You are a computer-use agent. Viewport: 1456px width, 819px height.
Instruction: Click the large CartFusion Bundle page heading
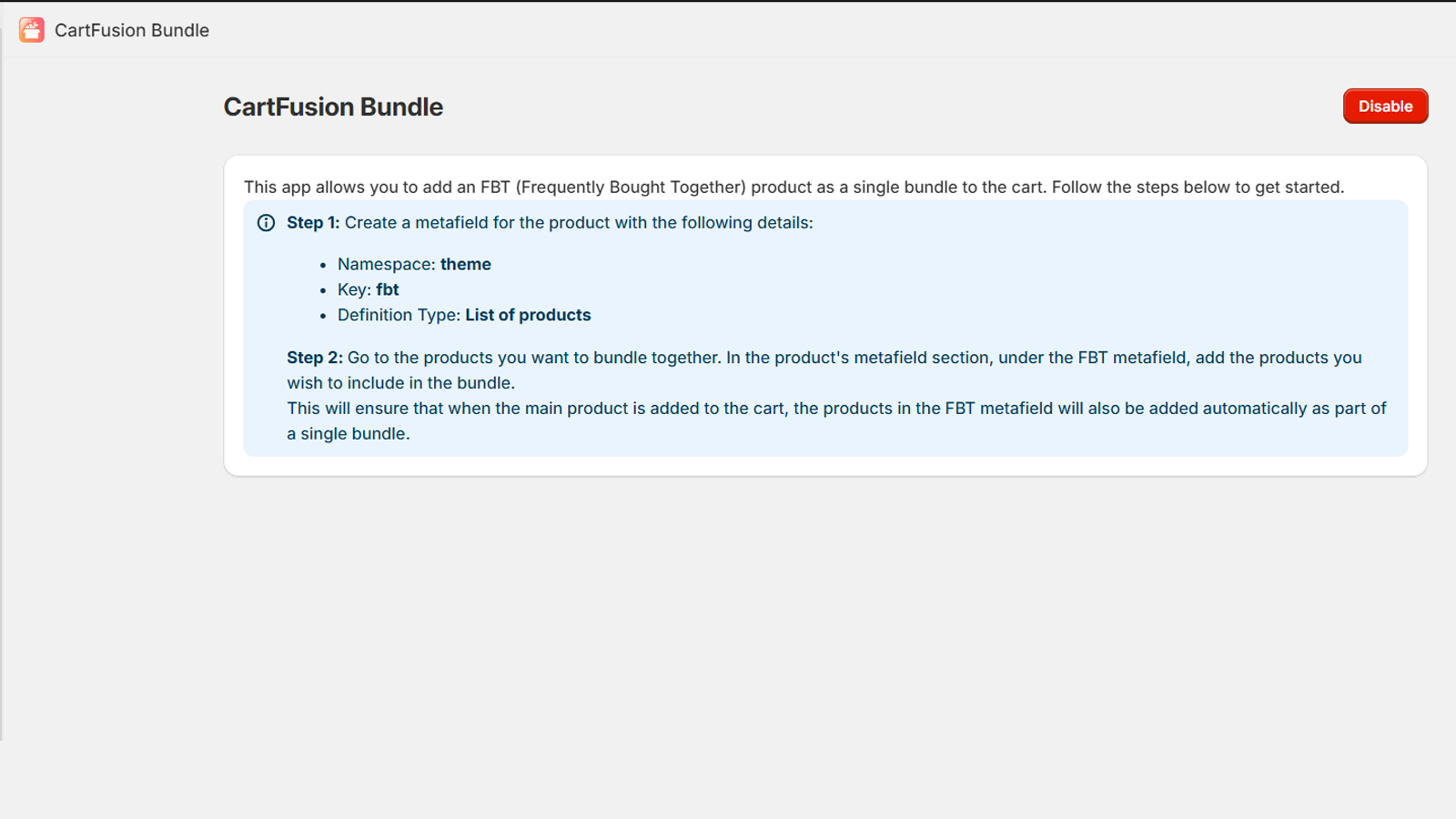click(x=333, y=106)
